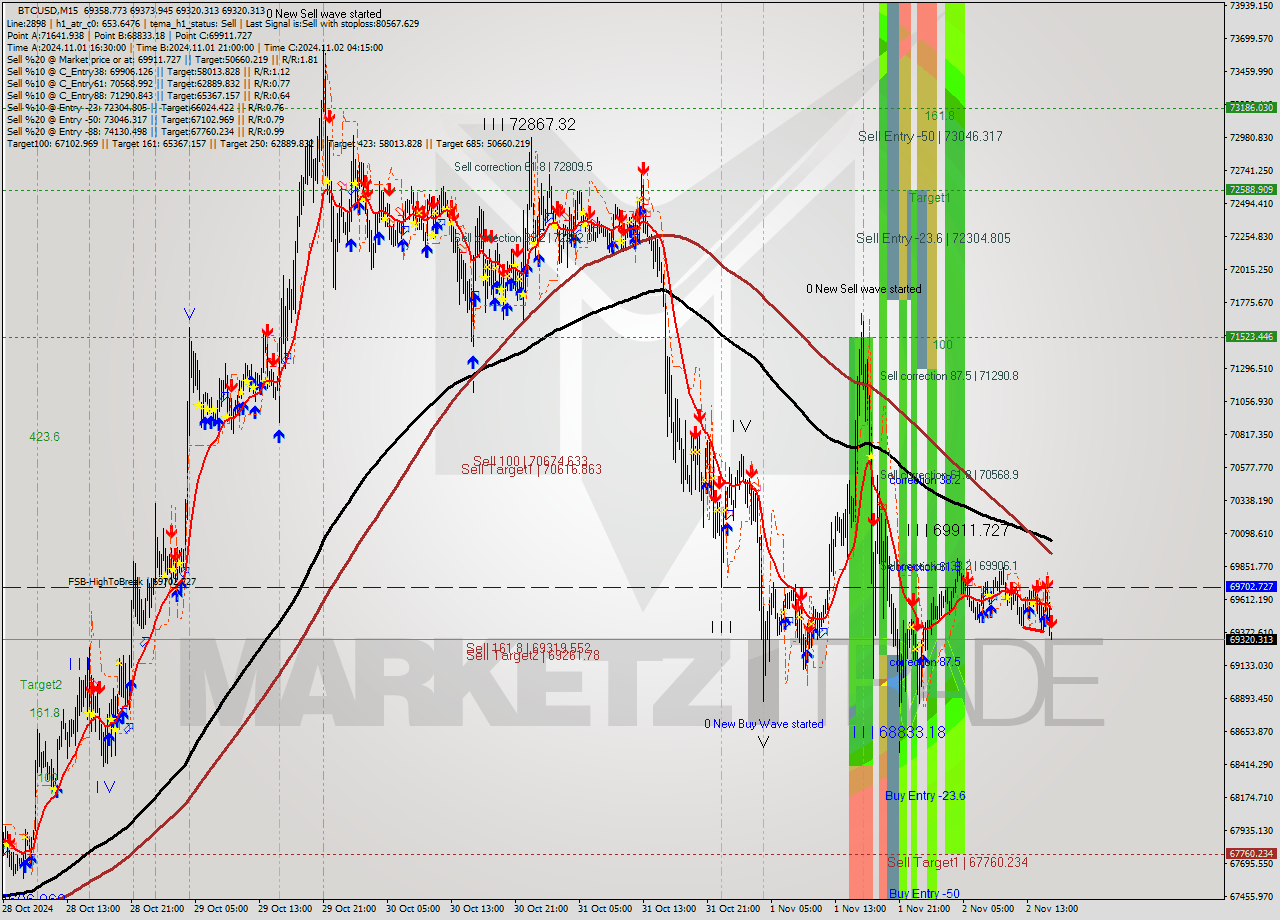Click the 'I I I 72867.32' wave label
The image size is (1280, 920).
pos(529,124)
